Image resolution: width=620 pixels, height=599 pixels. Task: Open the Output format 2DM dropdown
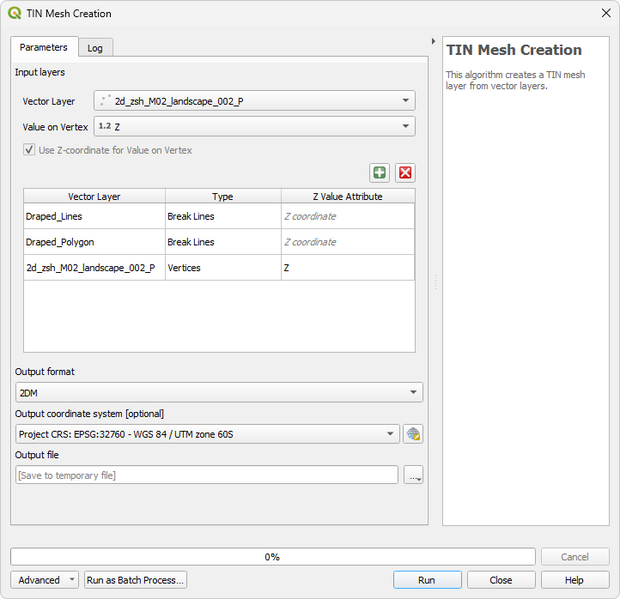click(x=219, y=393)
